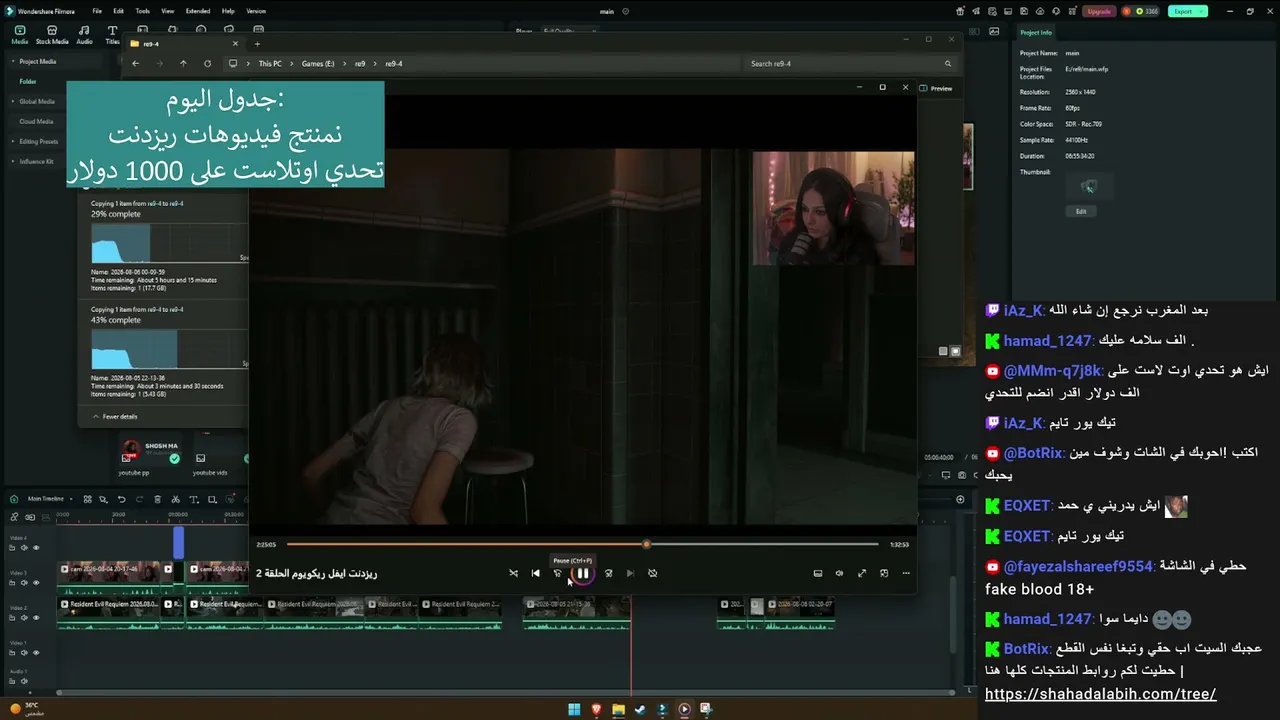
Task: Pause playback in the media player
Action: tap(582, 573)
